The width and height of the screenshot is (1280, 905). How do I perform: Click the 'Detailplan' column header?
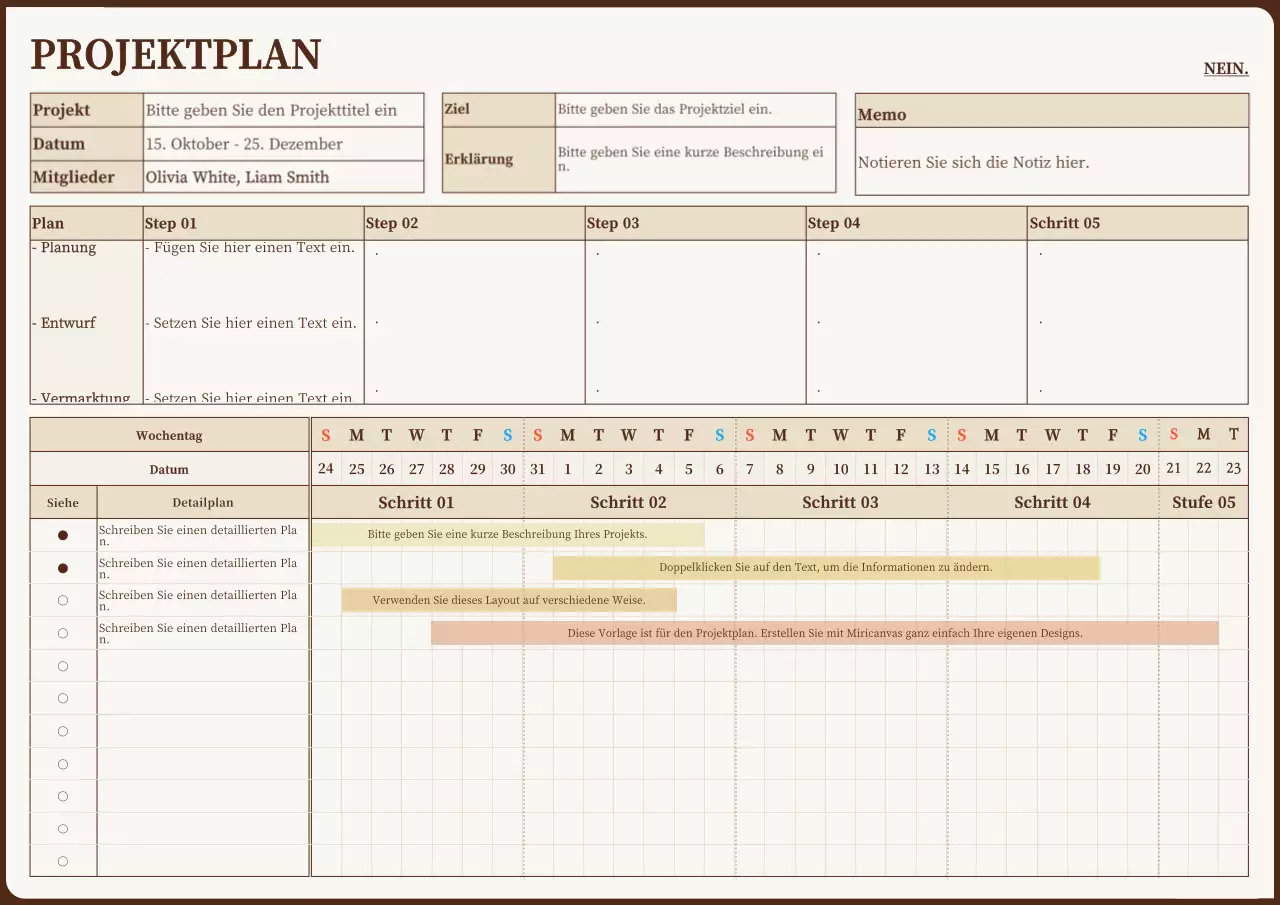[x=202, y=502]
